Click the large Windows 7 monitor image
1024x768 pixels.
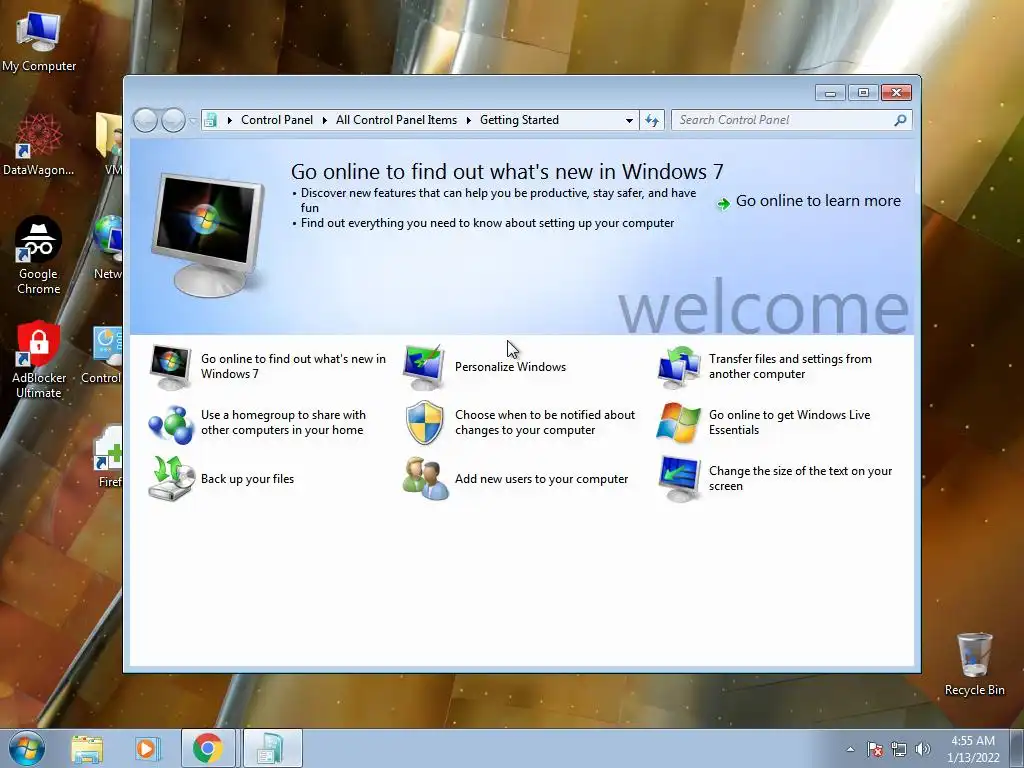pos(208,234)
